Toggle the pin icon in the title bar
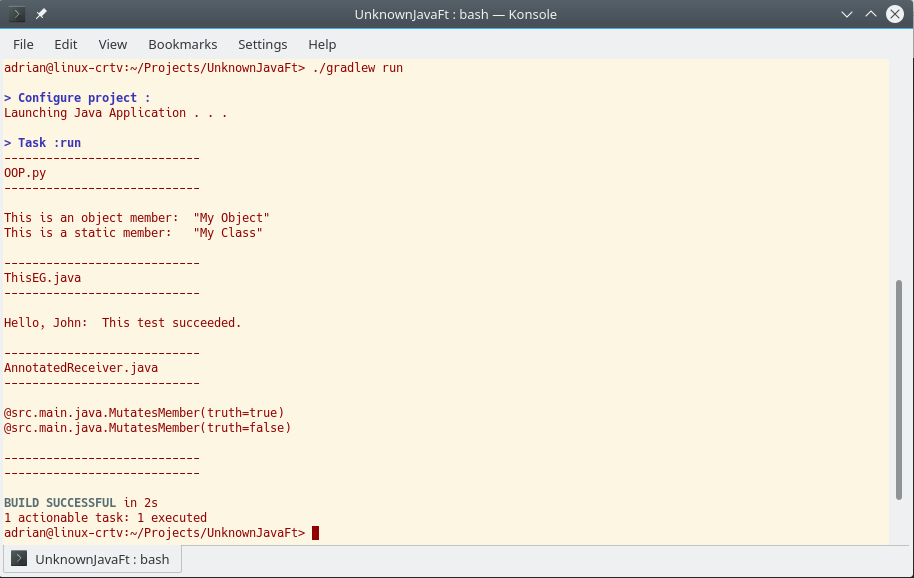This screenshot has width=914, height=578. pos(41,14)
